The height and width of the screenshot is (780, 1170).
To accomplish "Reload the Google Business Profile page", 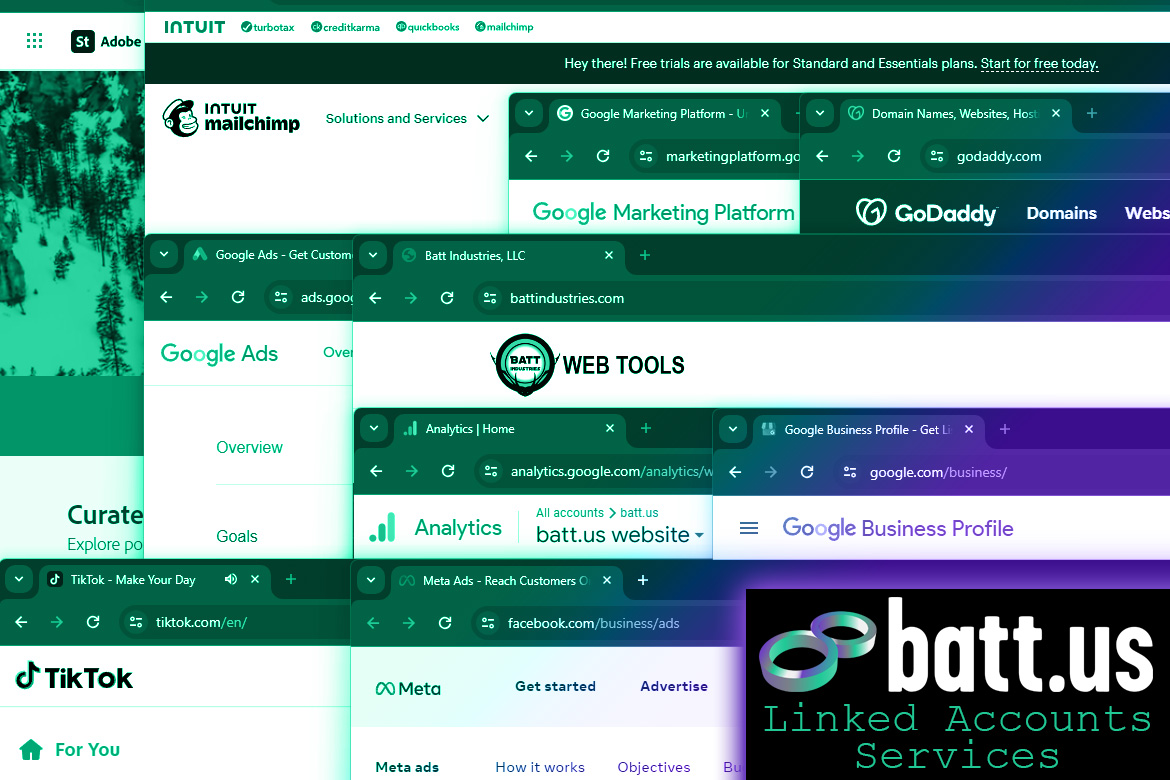I will point(807,472).
